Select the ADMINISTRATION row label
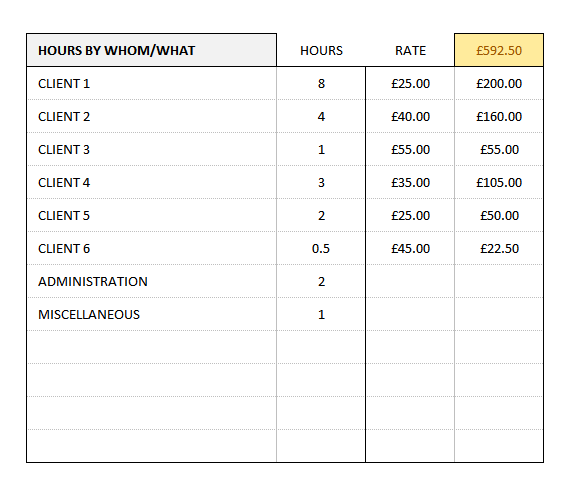 coord(151,281)
